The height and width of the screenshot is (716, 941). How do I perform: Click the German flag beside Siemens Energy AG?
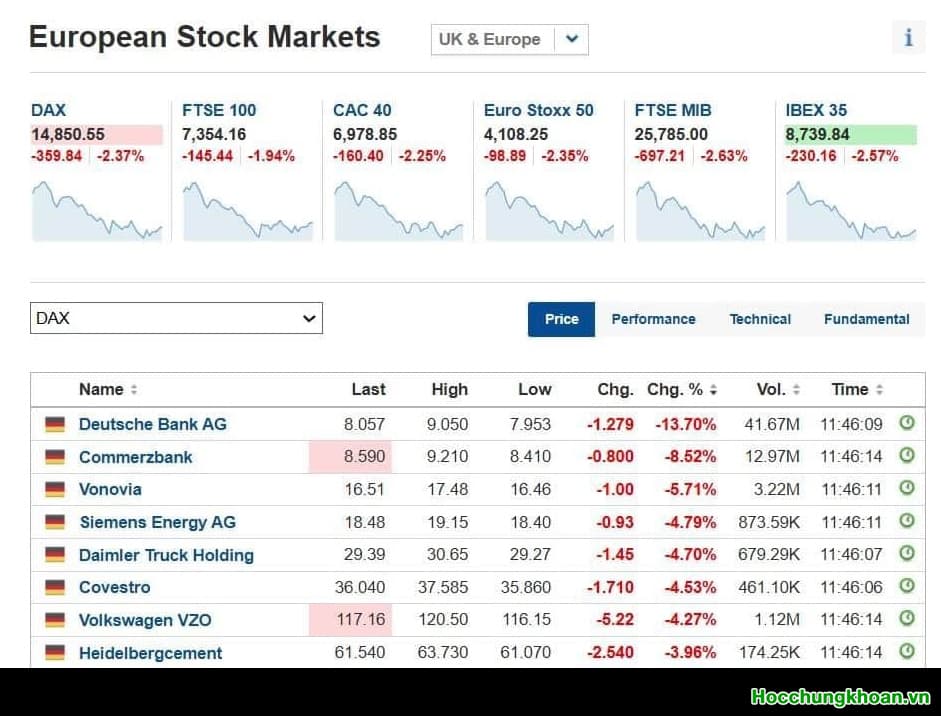(55, 522)
